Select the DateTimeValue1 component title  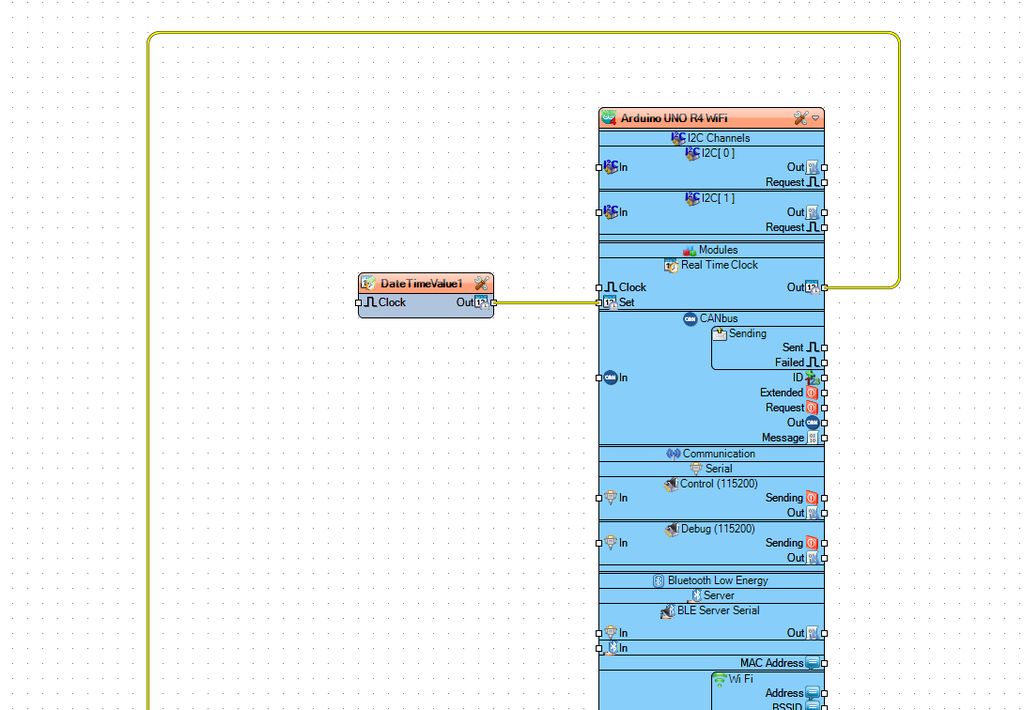click(421, 284)
